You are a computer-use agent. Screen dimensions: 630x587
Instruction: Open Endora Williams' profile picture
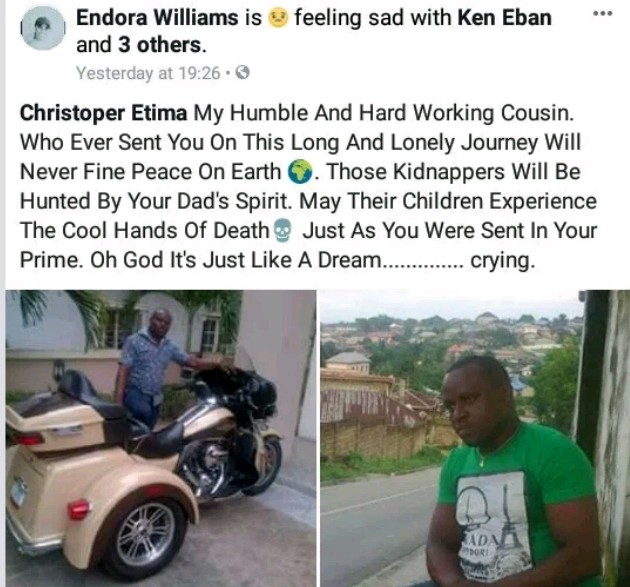[43, 28]
